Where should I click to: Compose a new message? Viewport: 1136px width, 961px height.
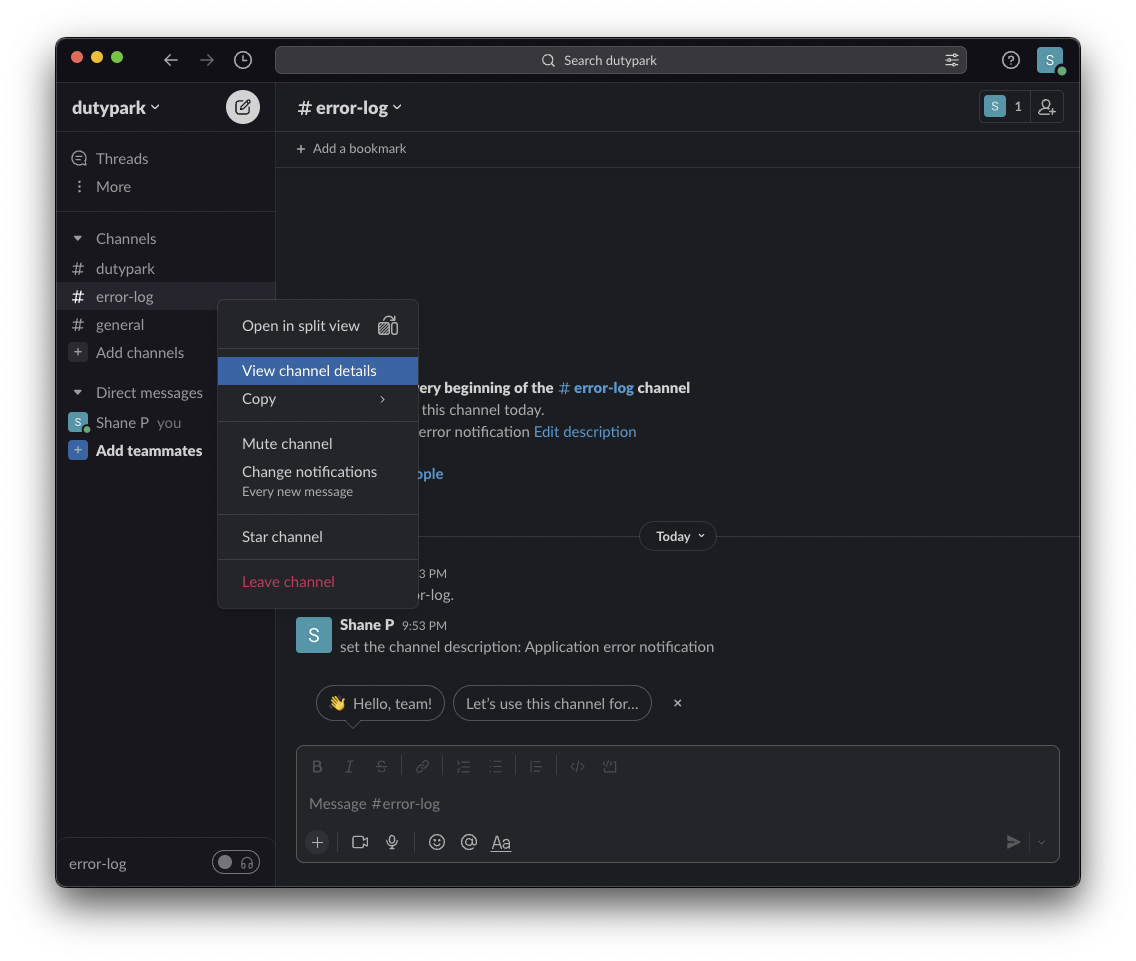[243, 107]
